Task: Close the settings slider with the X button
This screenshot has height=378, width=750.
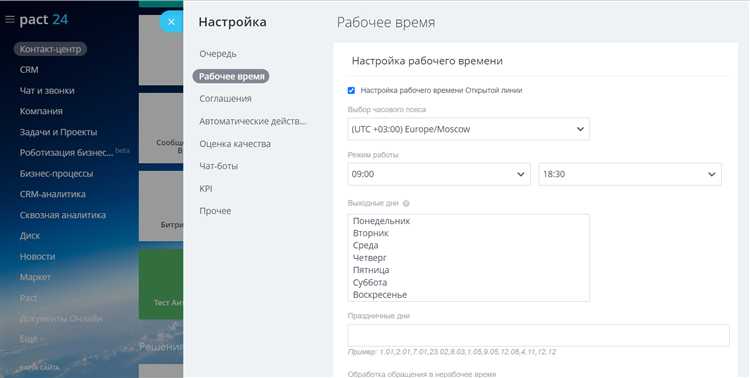Action: click(x=171, y=22)
